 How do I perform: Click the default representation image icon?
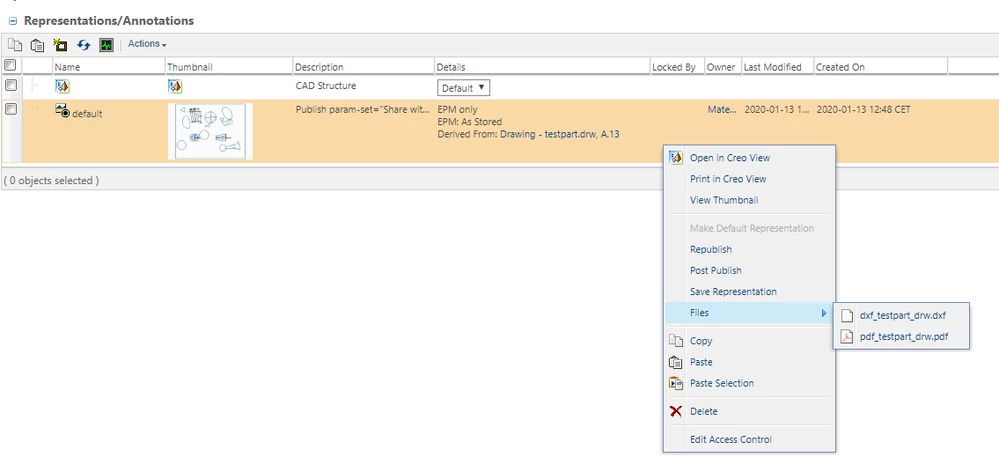pos(62,110)
